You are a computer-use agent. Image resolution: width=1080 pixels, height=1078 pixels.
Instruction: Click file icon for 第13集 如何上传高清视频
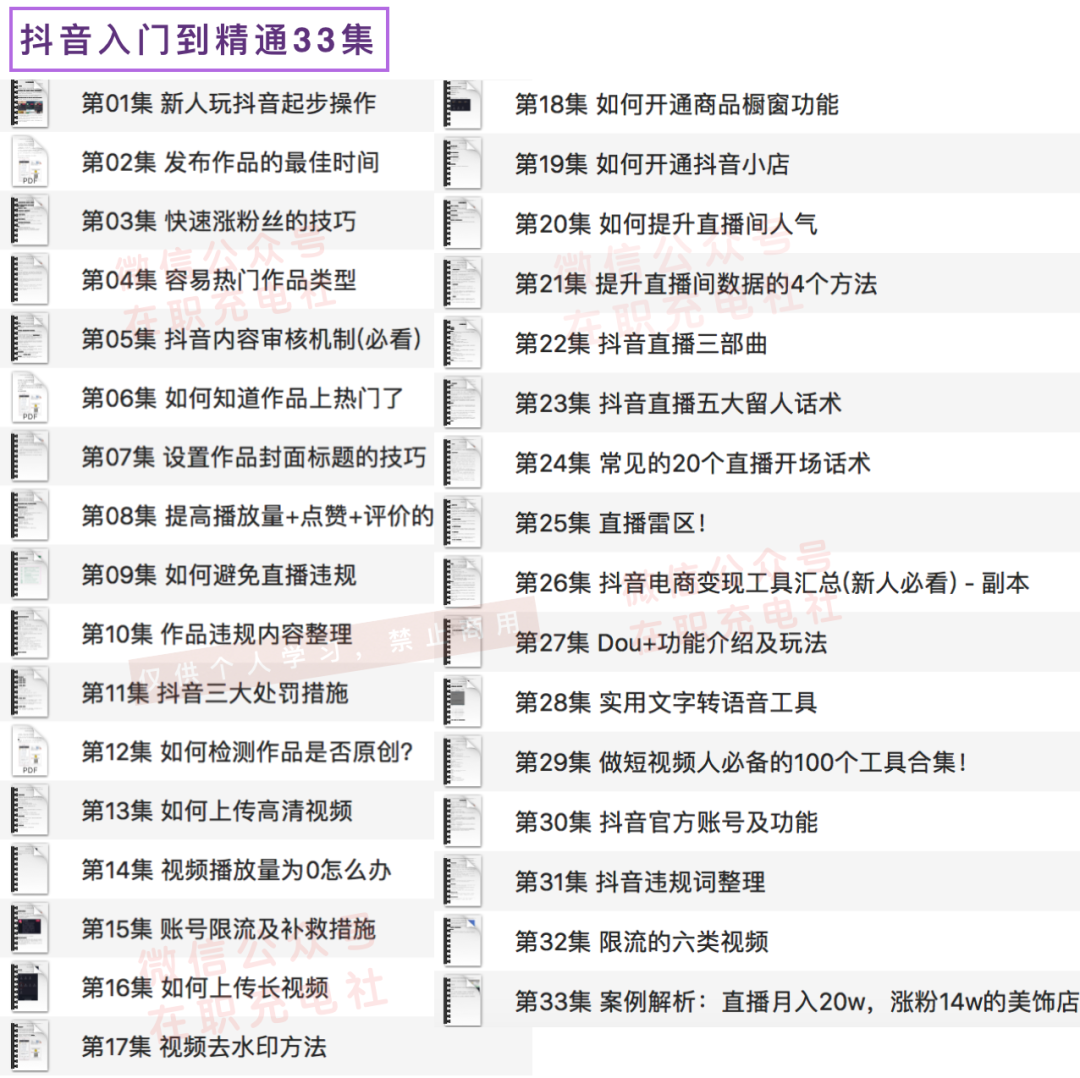pos(30,811)
